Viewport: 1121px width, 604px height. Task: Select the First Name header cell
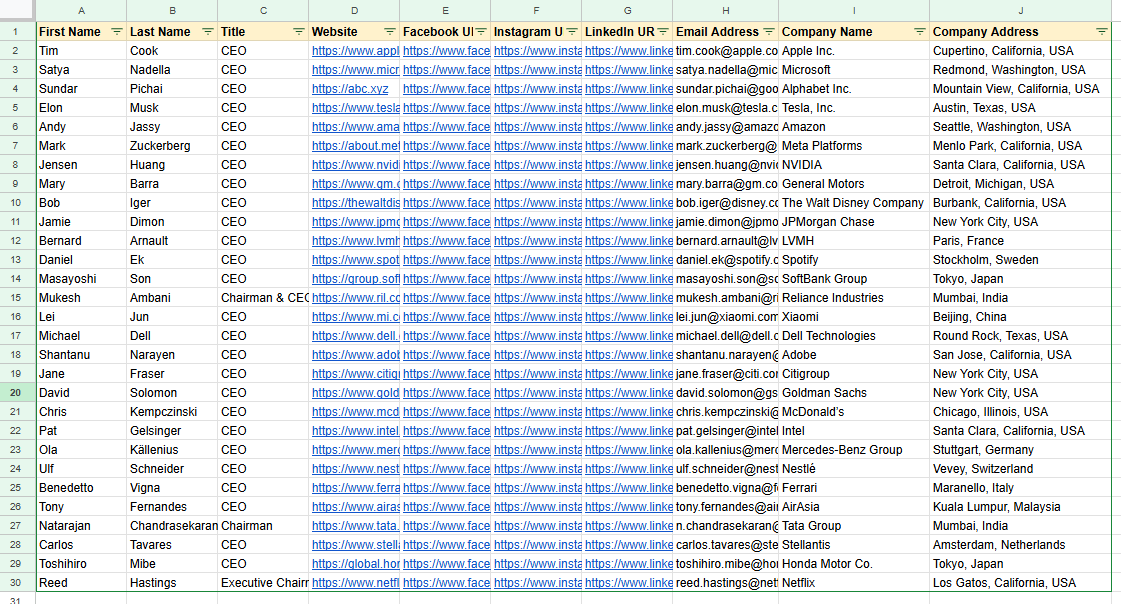pos(82,31)
